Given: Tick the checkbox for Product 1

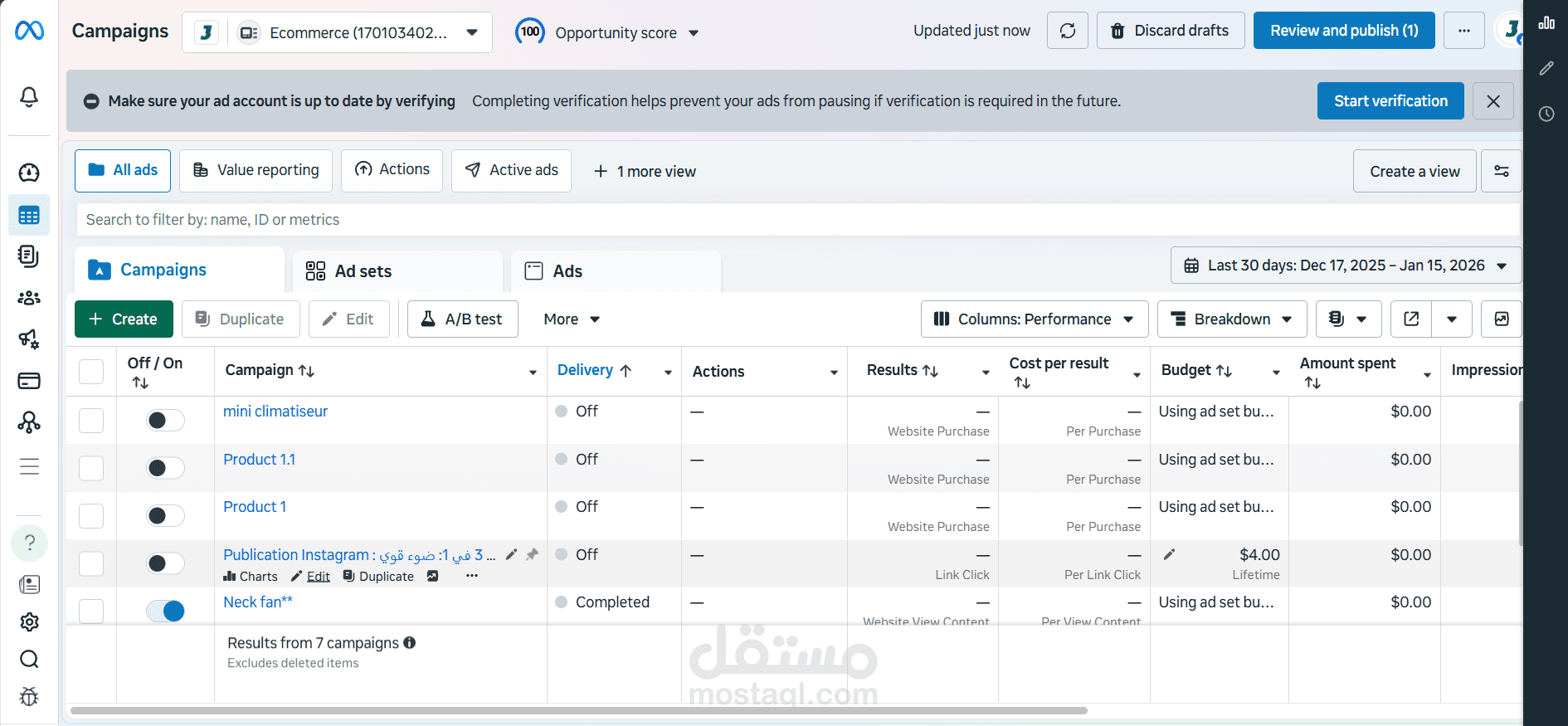Looking at the screenshot, I should pos(91,516).
